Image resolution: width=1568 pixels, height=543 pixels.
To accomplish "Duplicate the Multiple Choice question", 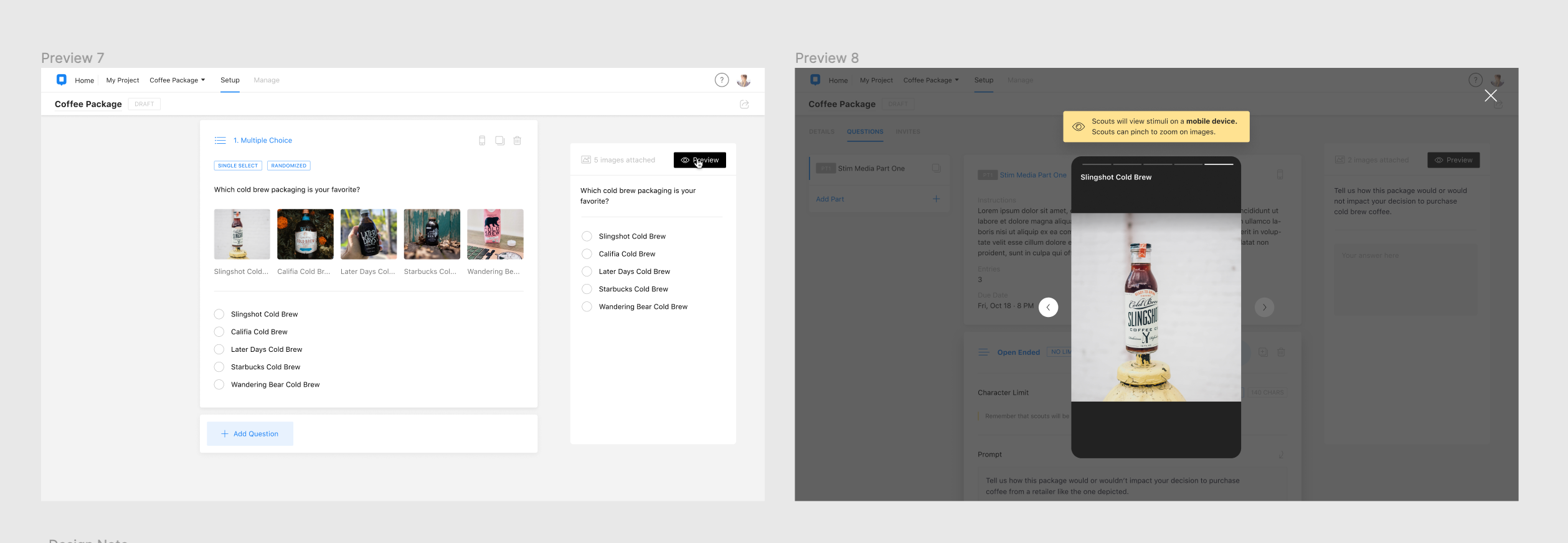I will (x=499, y=141).
